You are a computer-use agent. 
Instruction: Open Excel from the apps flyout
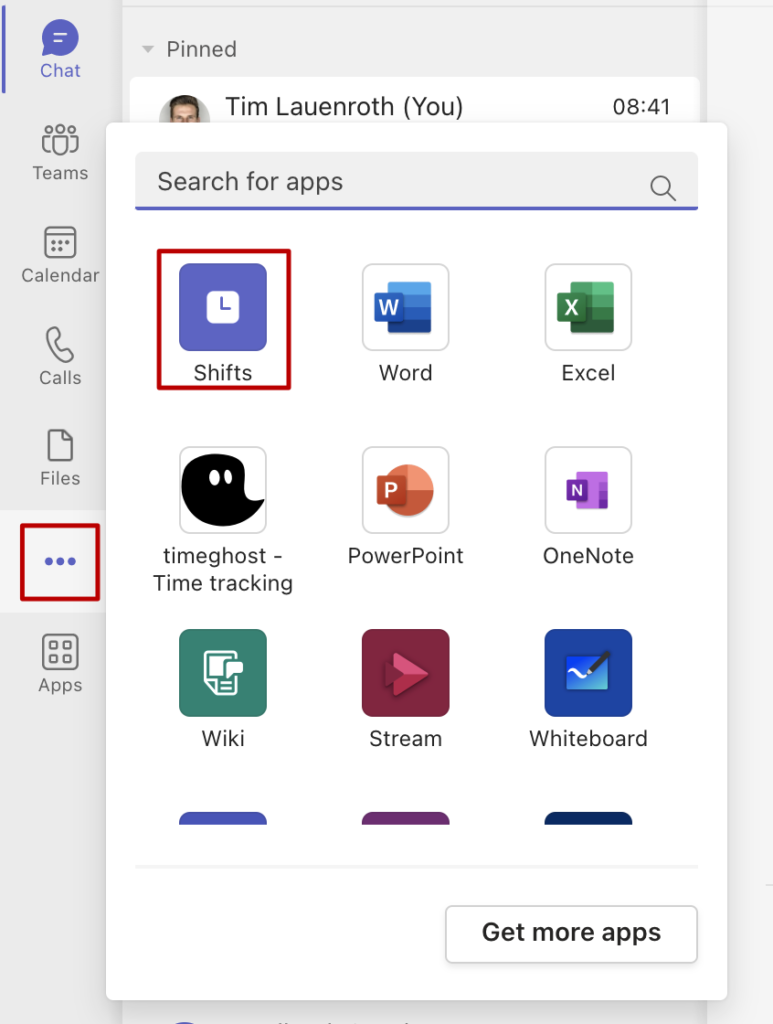tap(588, 308)
